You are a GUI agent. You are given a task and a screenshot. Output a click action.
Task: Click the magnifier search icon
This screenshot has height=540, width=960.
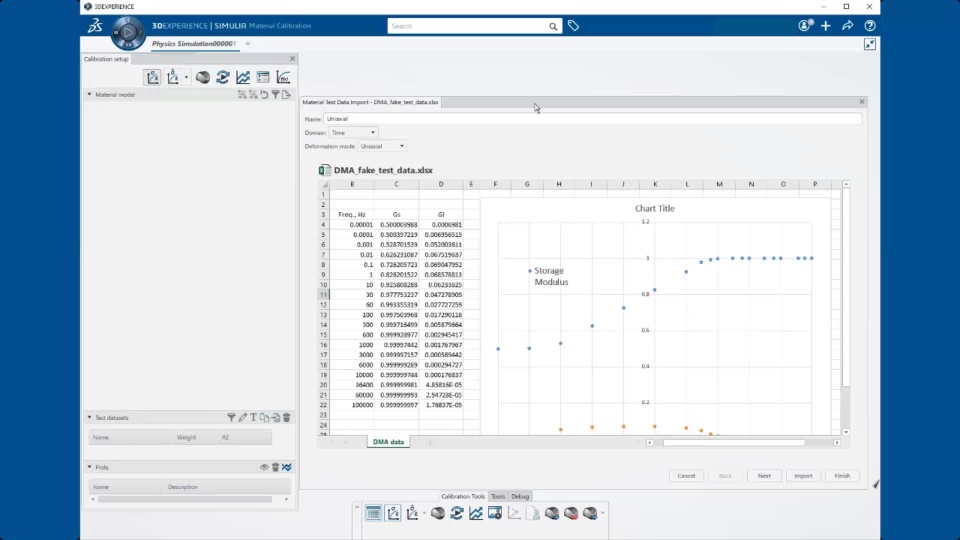(x=553, y=26)
